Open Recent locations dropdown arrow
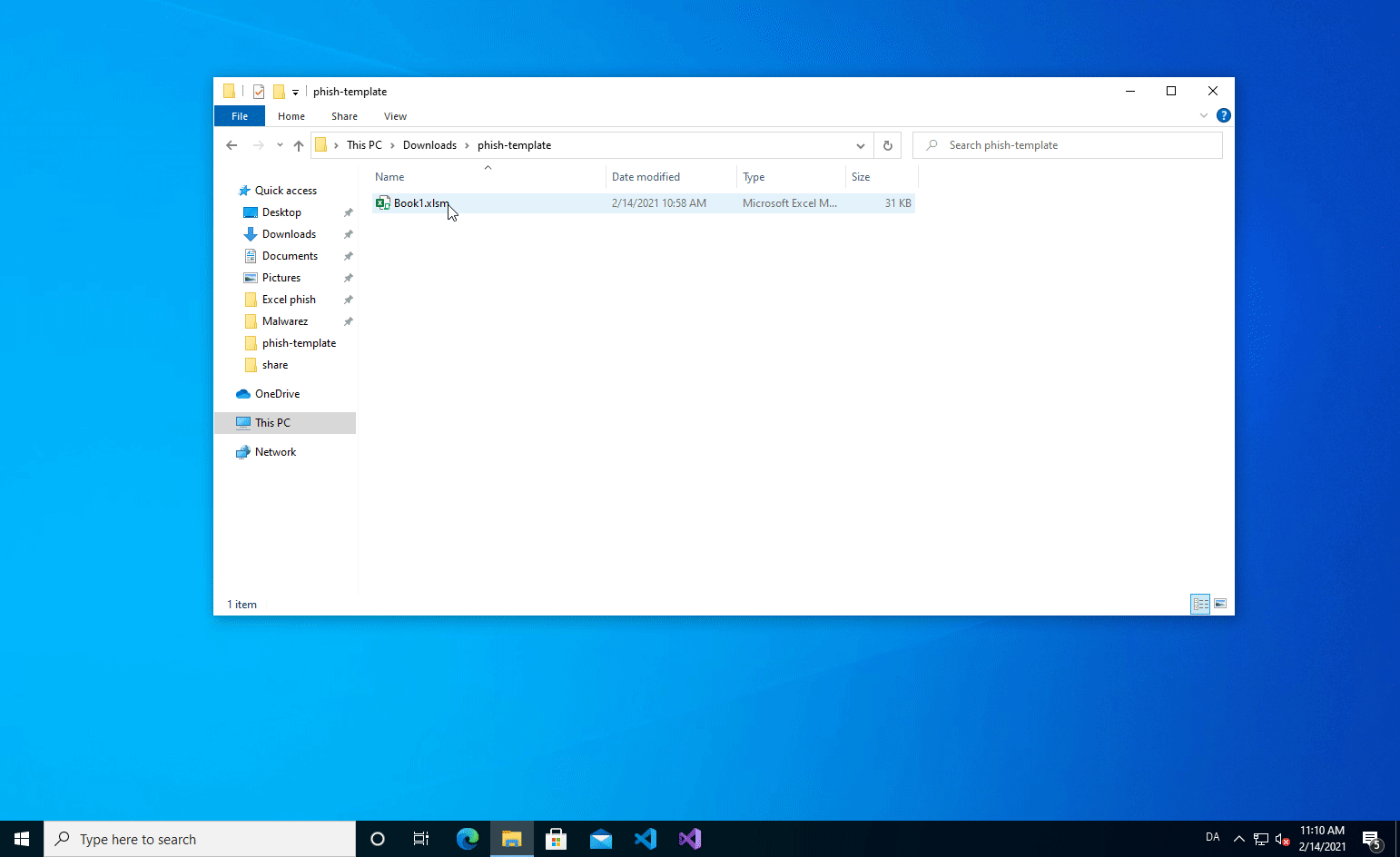Image resolution: width=1400 pixels, height=857 pixels. tap(280, 145)
